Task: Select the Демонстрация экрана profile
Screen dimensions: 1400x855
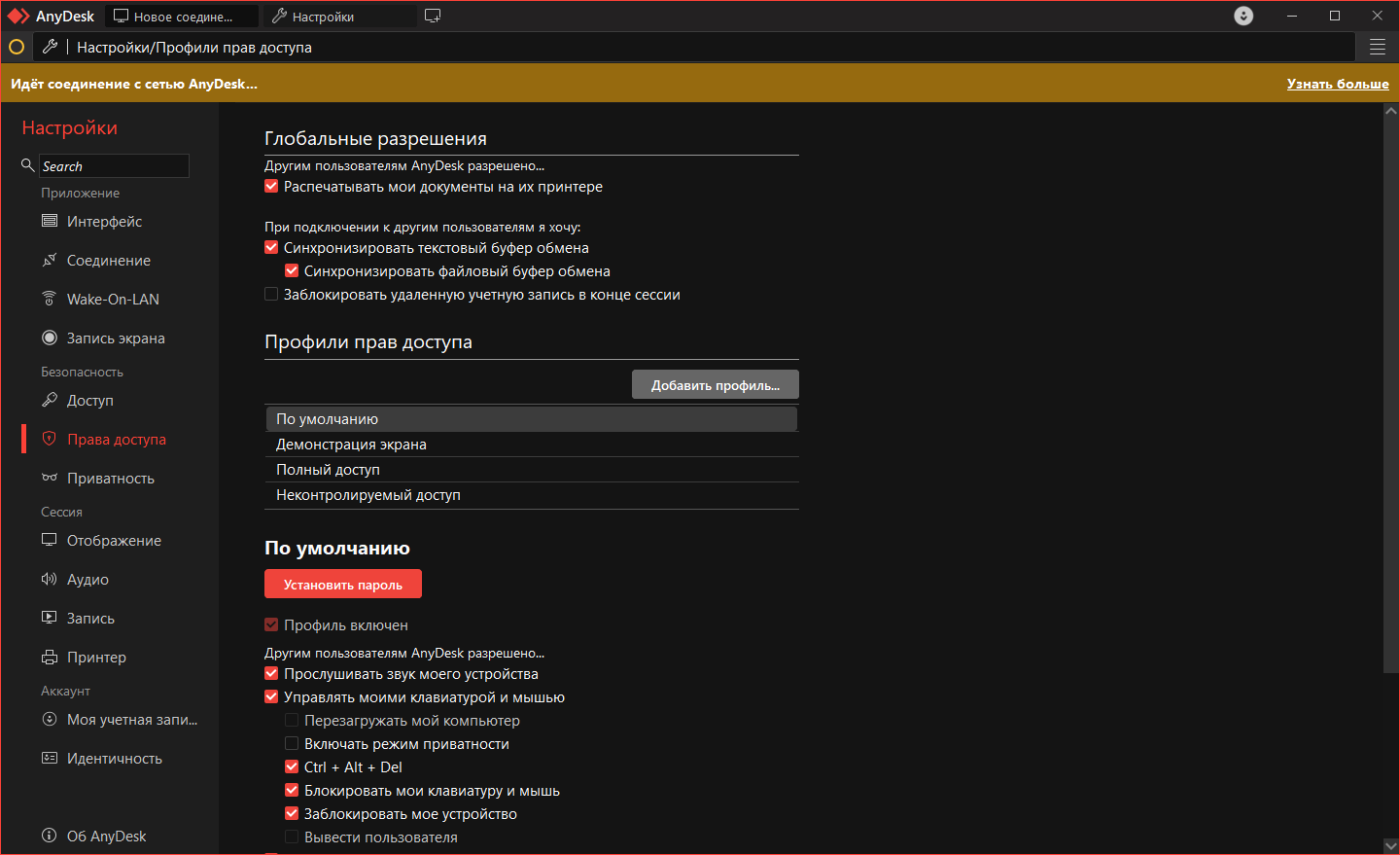Action: (532, 445)
